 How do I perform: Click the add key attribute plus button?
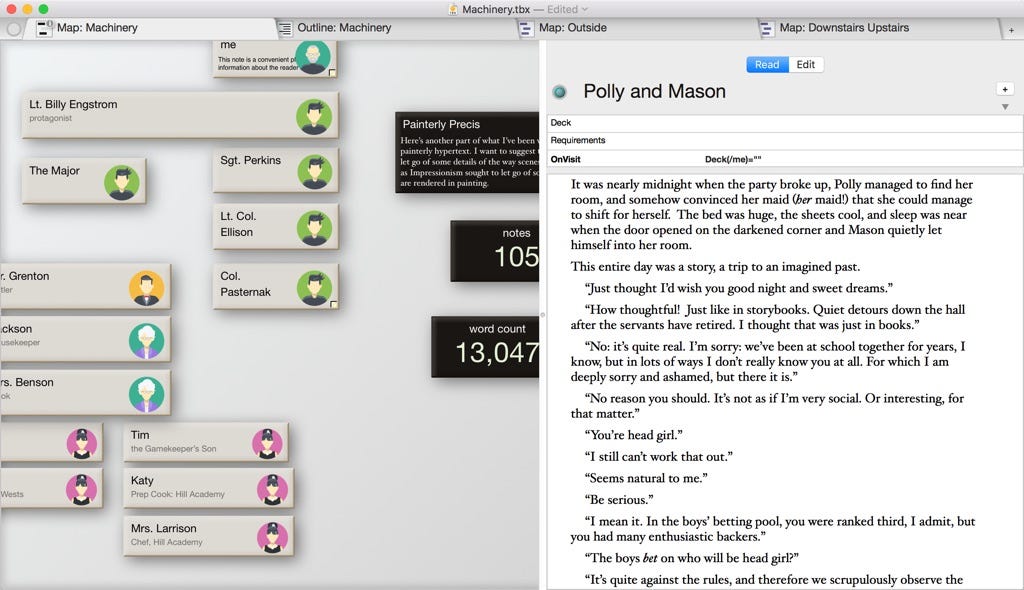click(x=1005, y=90)
